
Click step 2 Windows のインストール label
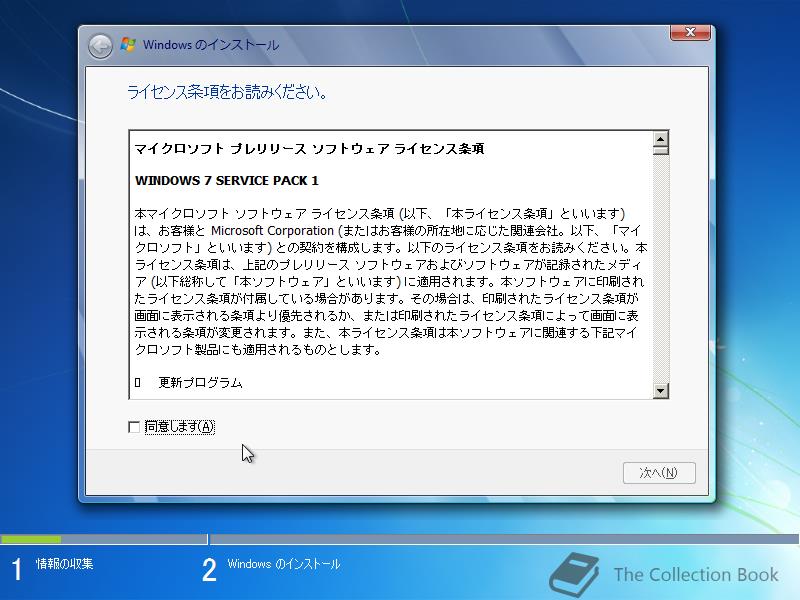coord(284,564)
